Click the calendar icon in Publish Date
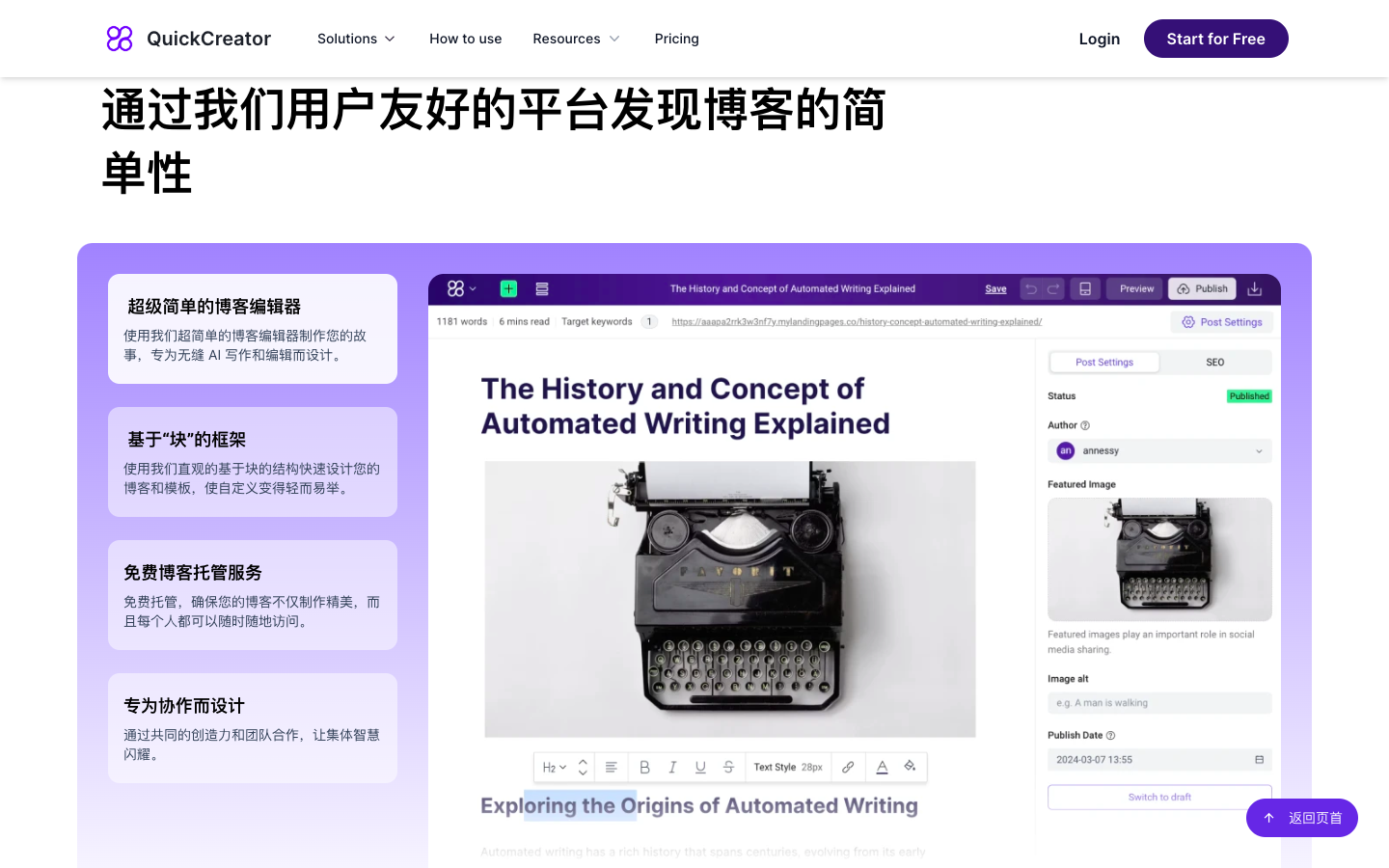 coord(1259,760)
